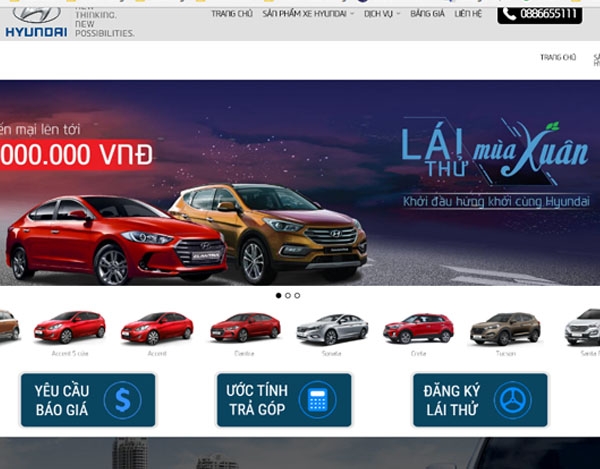Expand SẢN PHẨM XE HYUNDAI dropdown menu
Screen dimensions: 600x469
(308, 14)
